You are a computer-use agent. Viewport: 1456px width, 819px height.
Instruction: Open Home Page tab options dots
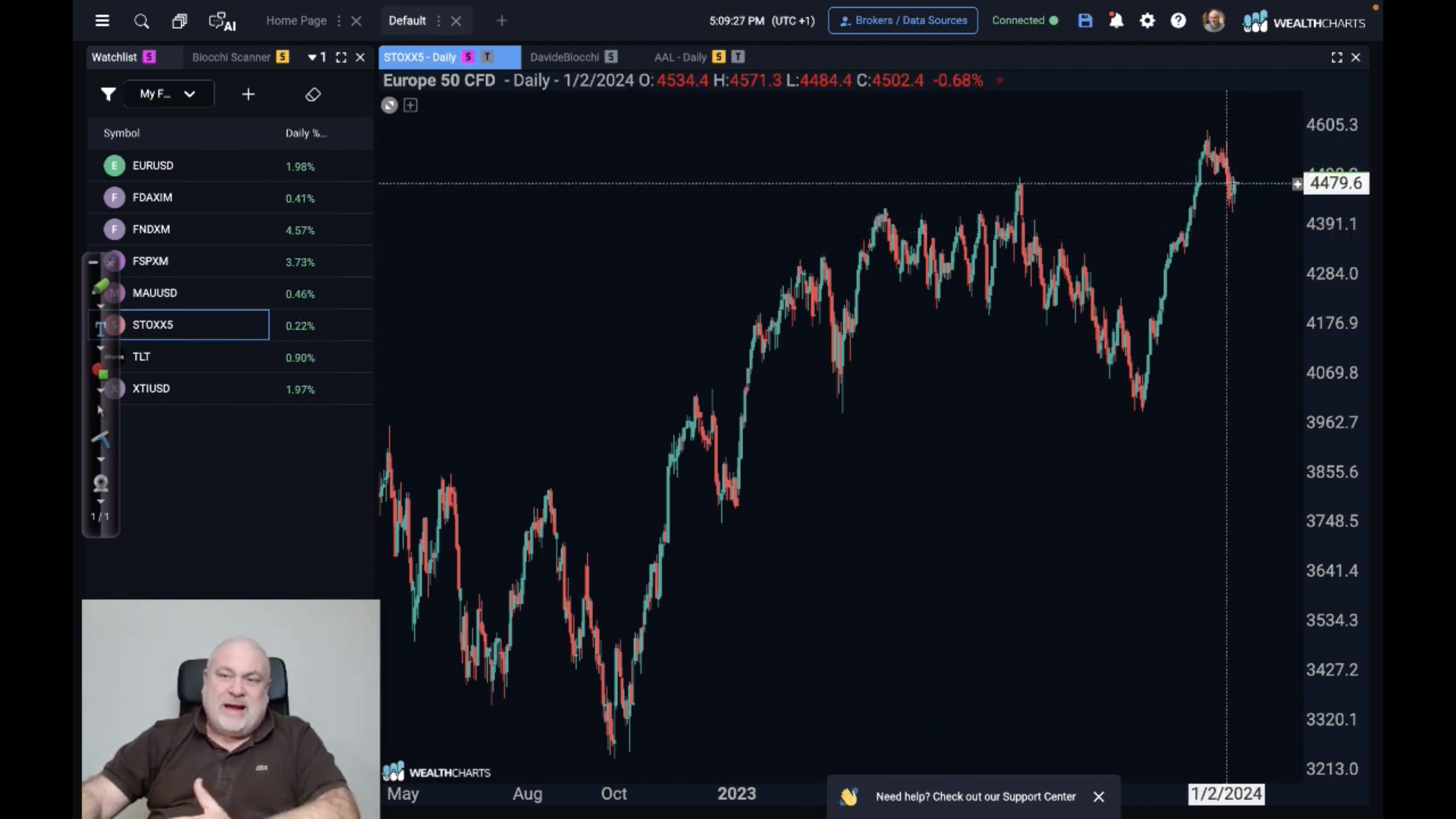[x=339, y=21]
